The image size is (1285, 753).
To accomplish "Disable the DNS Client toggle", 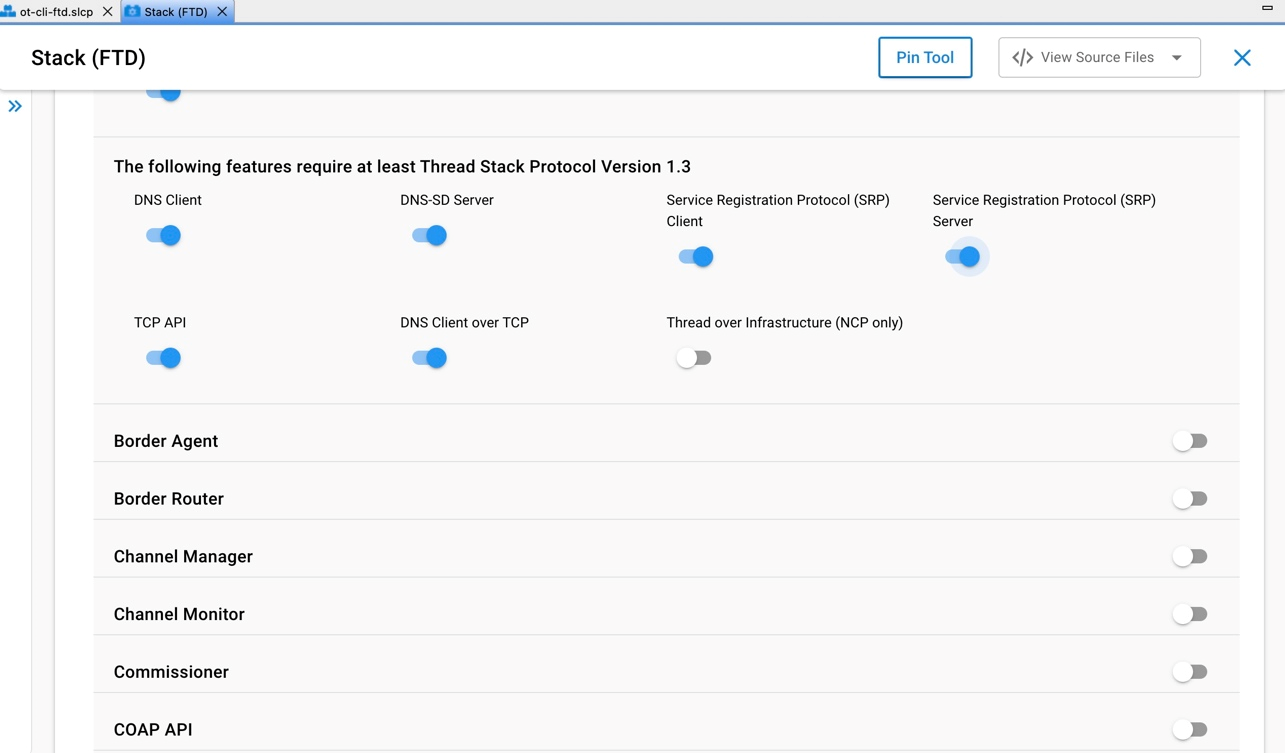I will pos(163,236).
